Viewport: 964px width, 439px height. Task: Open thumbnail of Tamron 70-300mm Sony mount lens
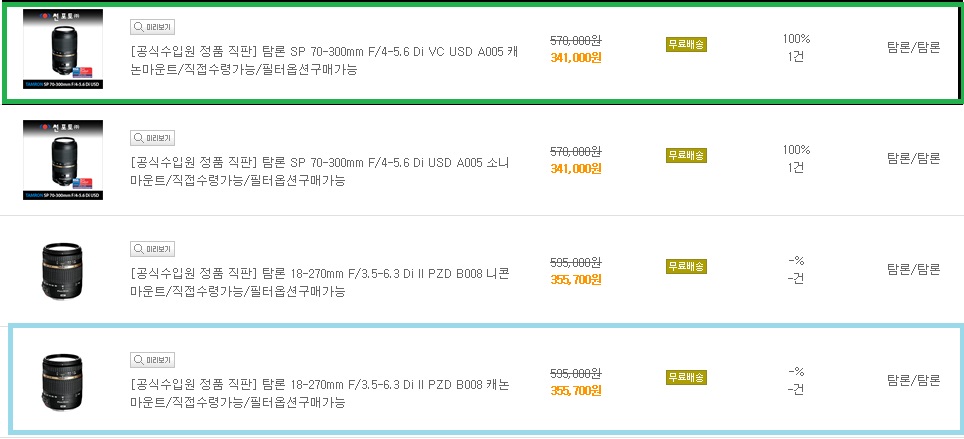pyautogui.click(x=63, y=160)
